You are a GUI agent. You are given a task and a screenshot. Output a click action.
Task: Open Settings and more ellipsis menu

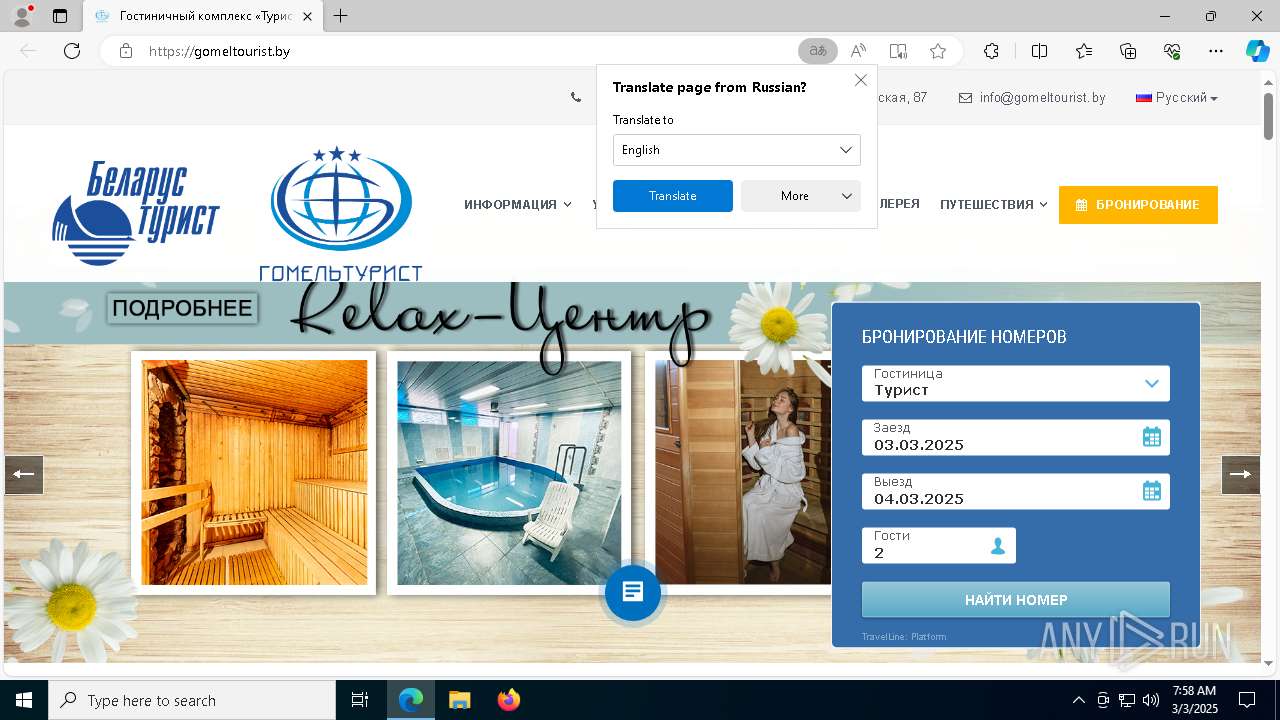[1216, 51]
